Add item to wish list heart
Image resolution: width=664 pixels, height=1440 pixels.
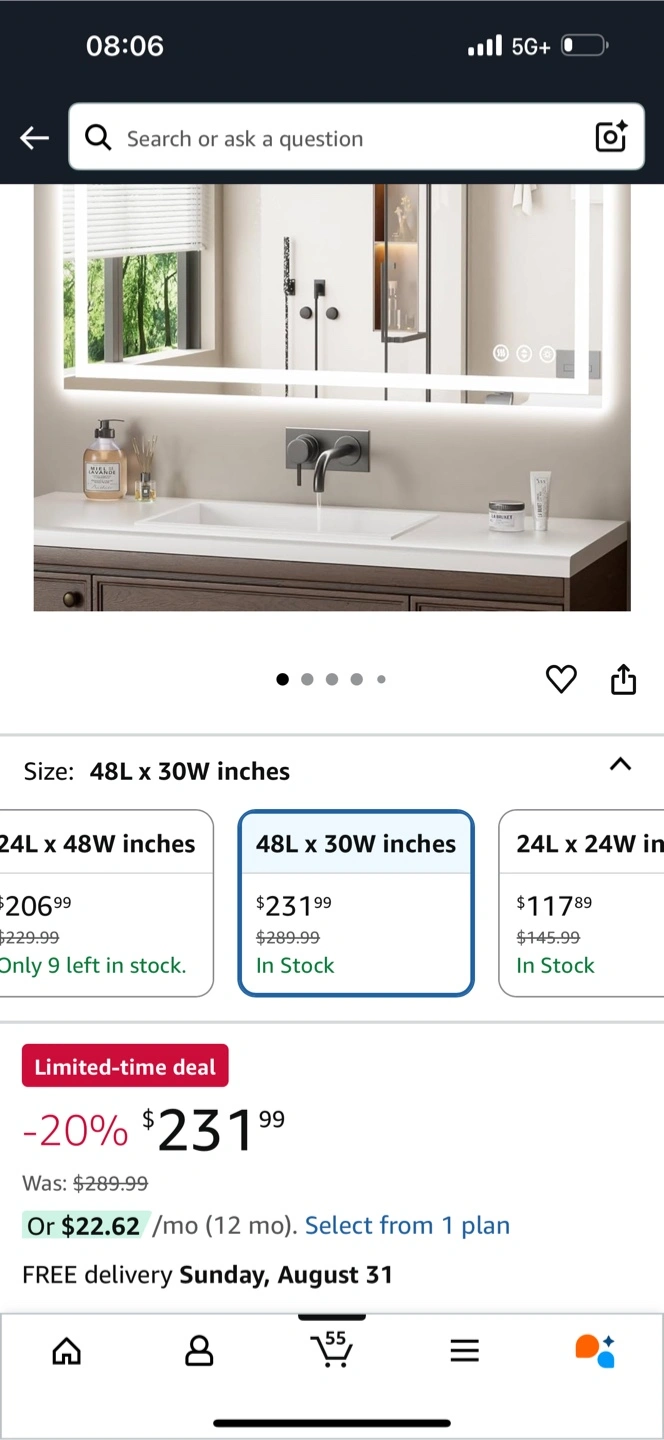pyautogui.click(x=561, y=679)
